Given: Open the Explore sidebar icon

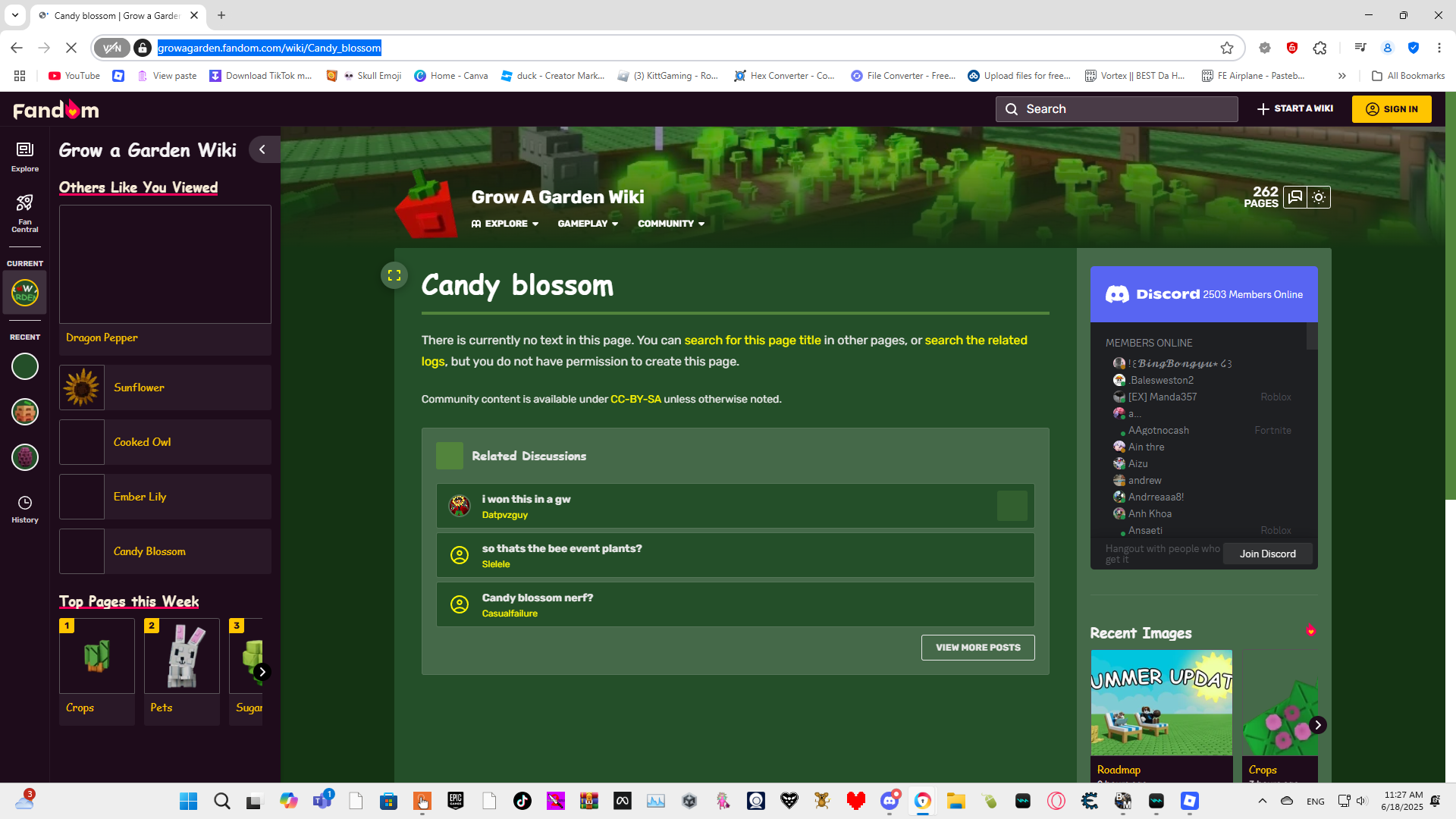Looking at the screenshot, I should tap(25, 157).
